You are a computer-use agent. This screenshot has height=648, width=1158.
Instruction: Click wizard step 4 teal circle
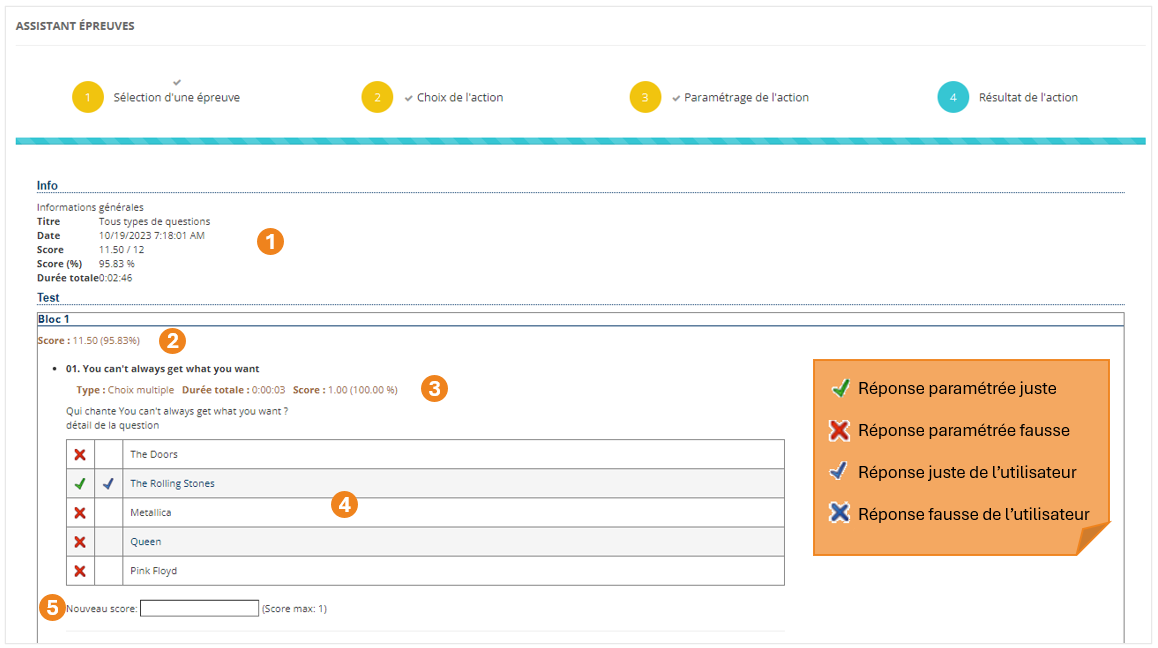(x=953, y=98)
